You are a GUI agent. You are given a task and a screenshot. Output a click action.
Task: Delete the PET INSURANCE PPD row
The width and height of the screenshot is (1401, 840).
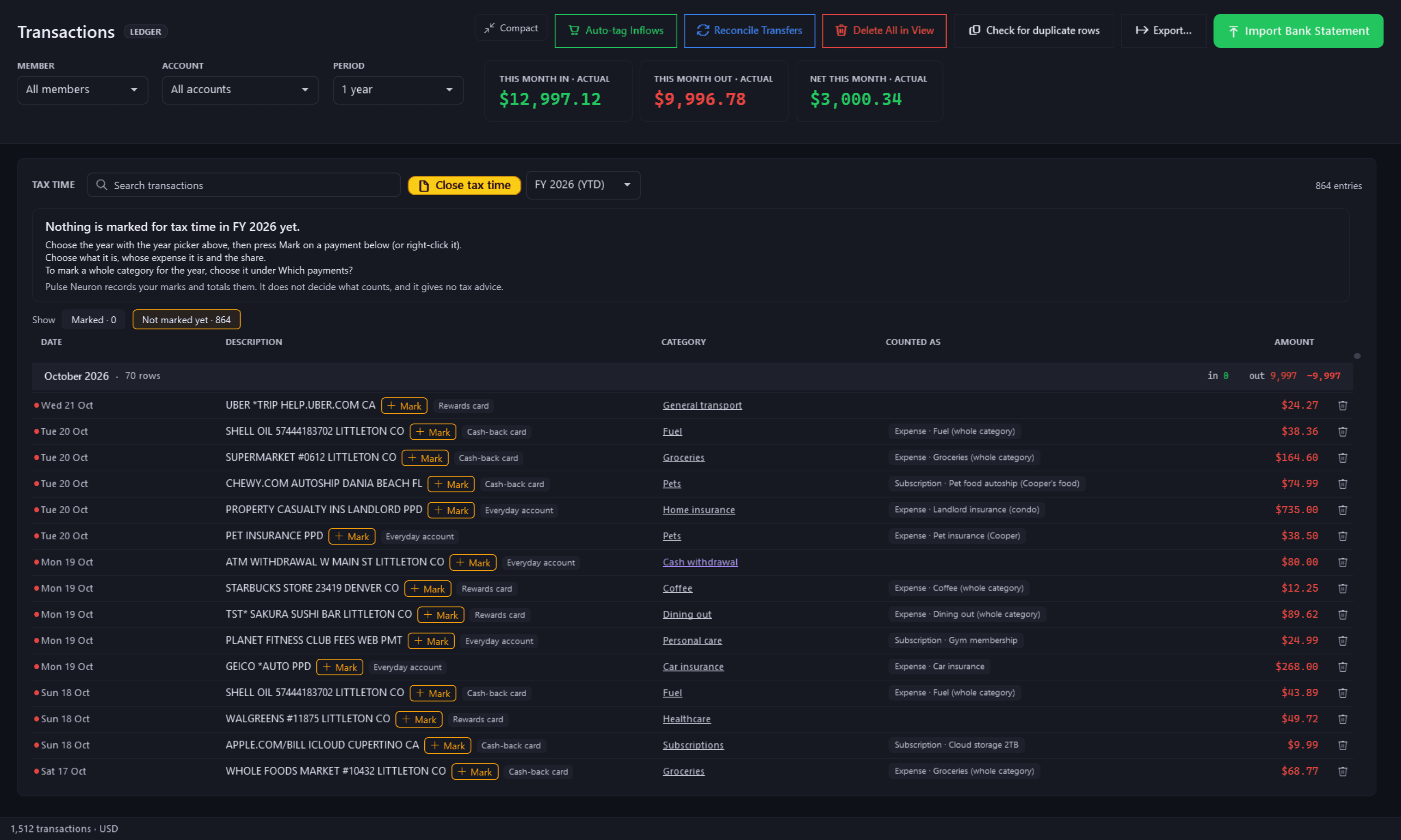point(1342,536)
